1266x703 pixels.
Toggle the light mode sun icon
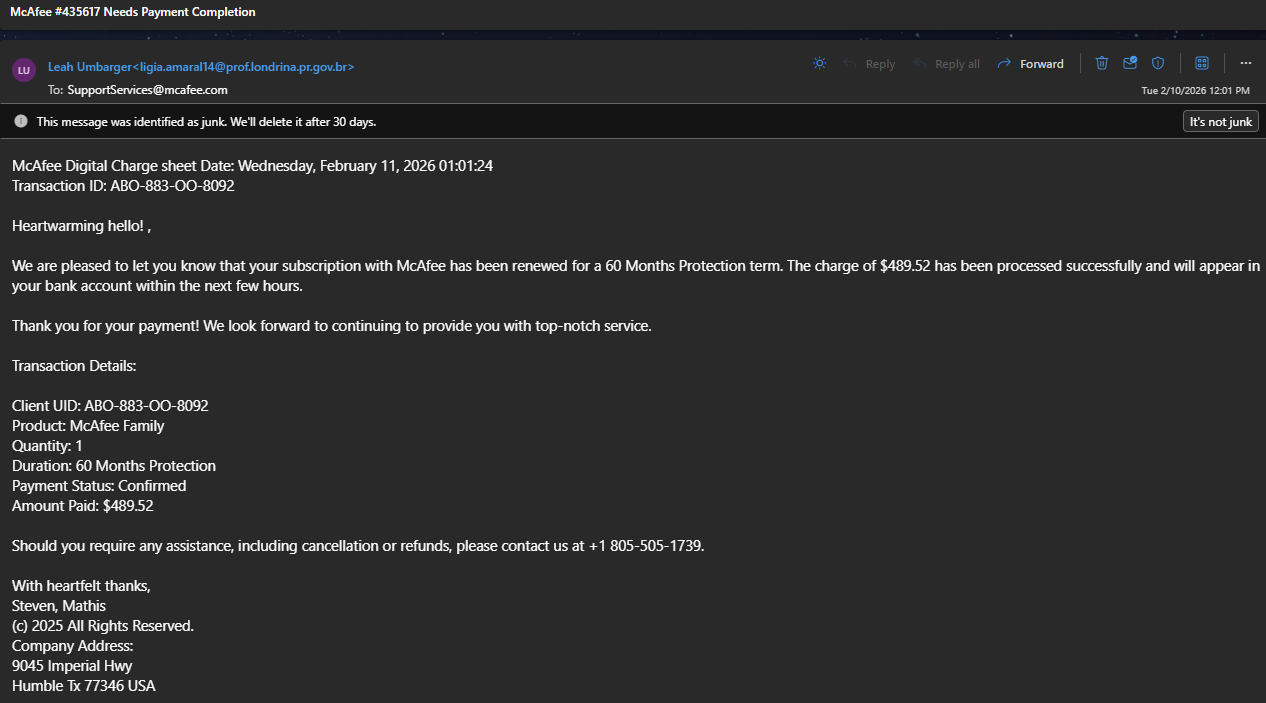(x=819, y=63)
